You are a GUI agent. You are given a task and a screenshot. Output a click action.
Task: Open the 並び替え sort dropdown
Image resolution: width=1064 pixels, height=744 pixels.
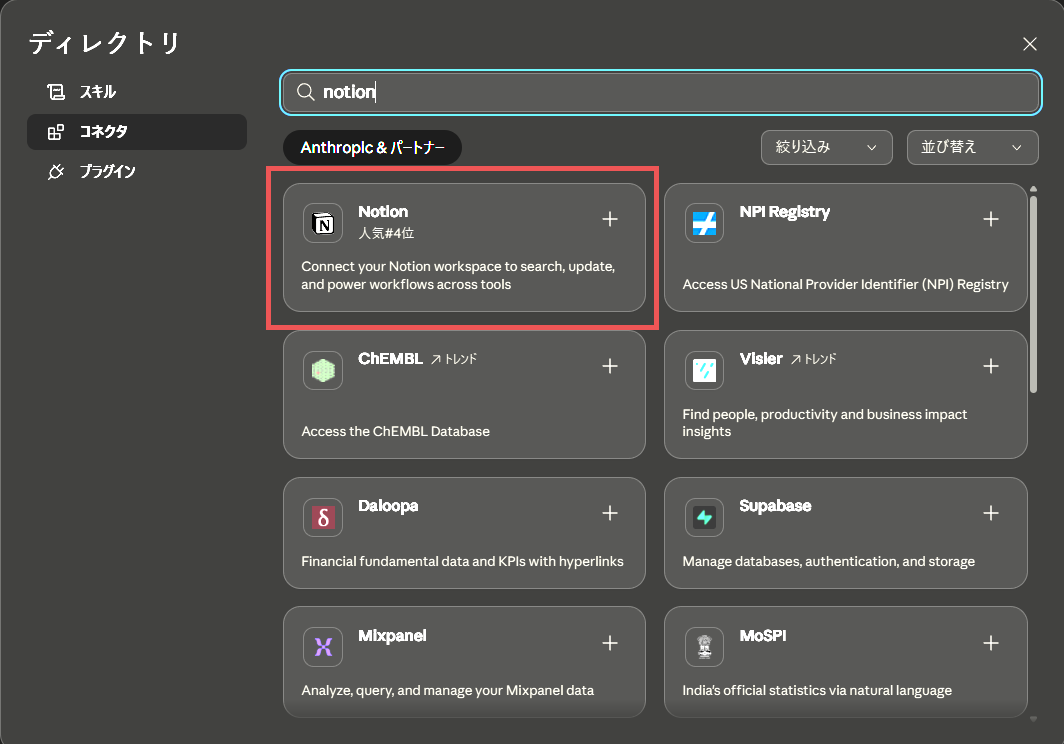click(x=972, y=147)
